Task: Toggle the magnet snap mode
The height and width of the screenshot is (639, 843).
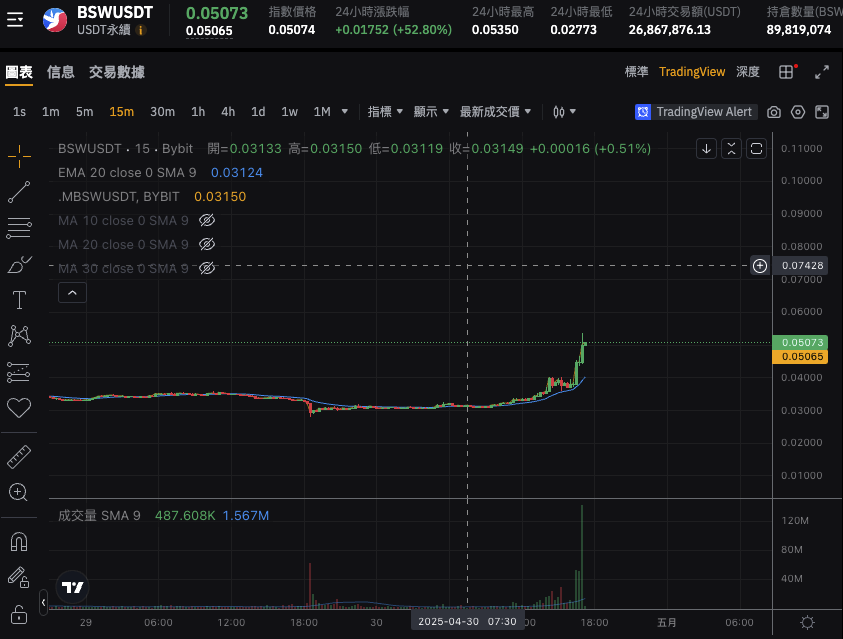Action: click(x=19, y=542)
